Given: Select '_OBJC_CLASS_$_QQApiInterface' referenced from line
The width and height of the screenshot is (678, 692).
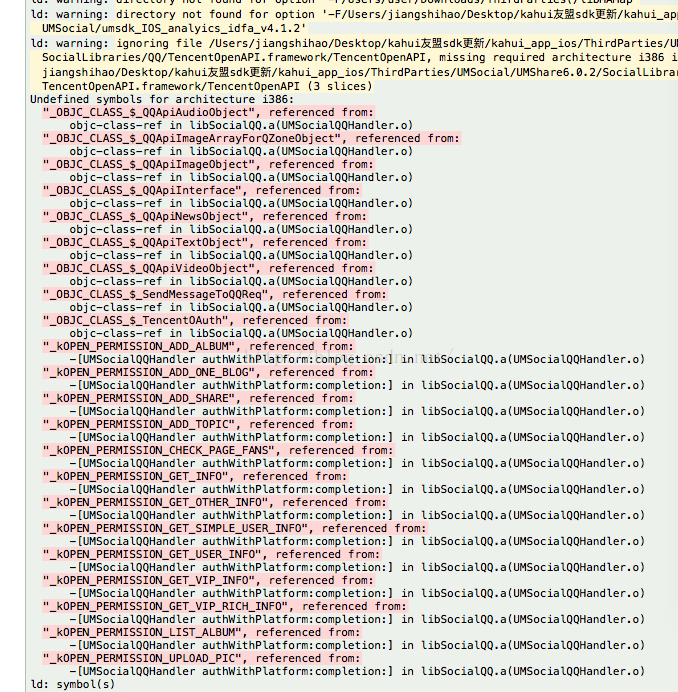Looking at the screenshot, I should click(202, 191).
